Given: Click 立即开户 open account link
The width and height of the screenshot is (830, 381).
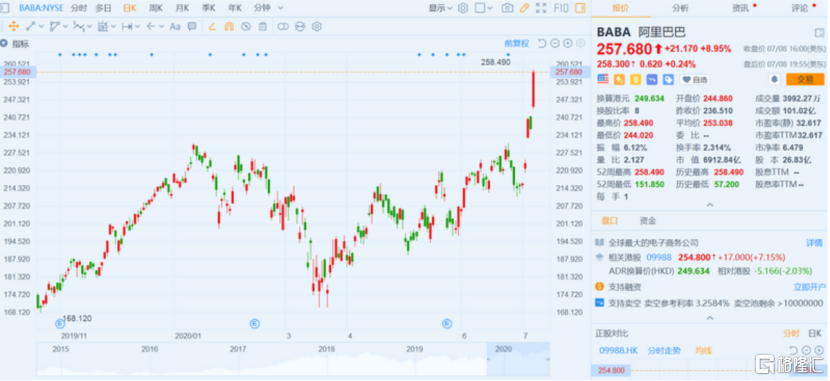Looking at the screenshot, I should coord(809,287).
